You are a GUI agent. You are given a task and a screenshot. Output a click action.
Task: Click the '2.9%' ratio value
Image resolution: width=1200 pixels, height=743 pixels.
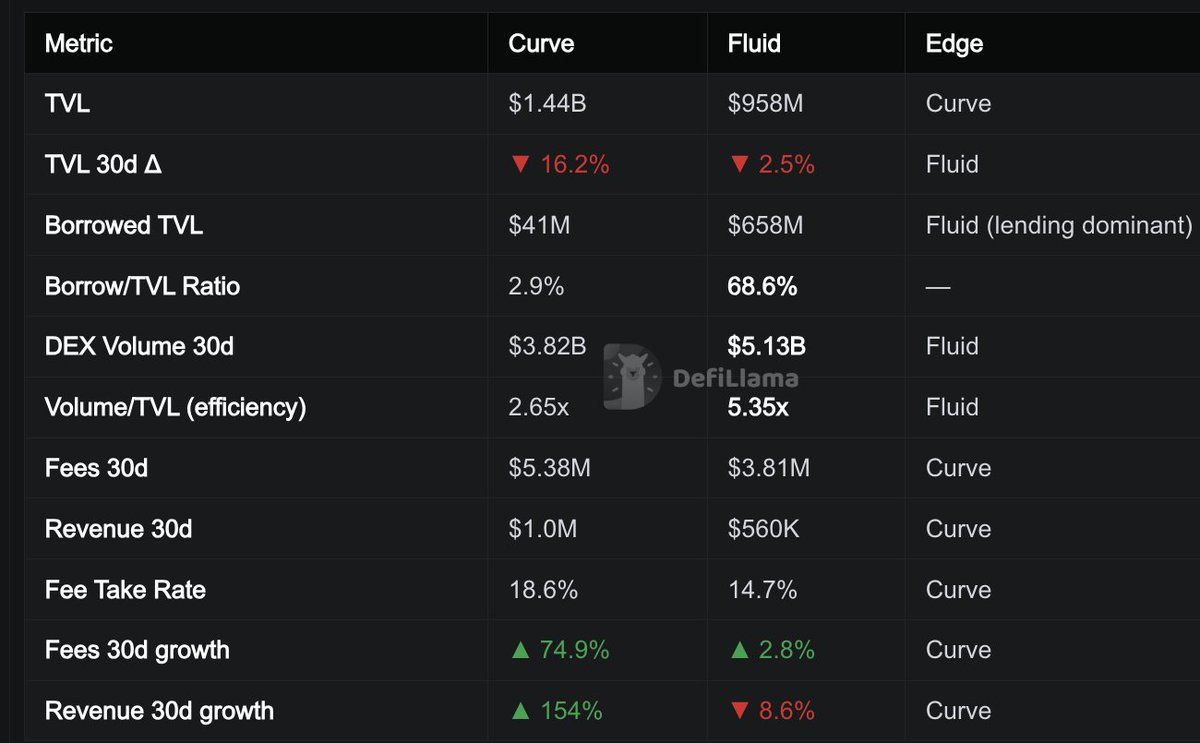coord(536,287)
